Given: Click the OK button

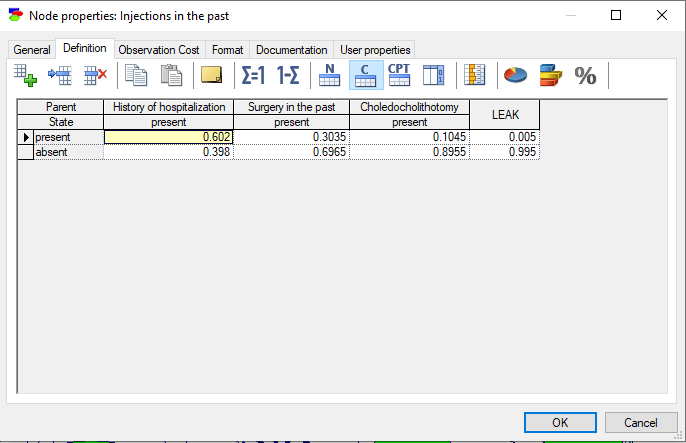Looking at the screenshot, I should (x=560, y=422).
